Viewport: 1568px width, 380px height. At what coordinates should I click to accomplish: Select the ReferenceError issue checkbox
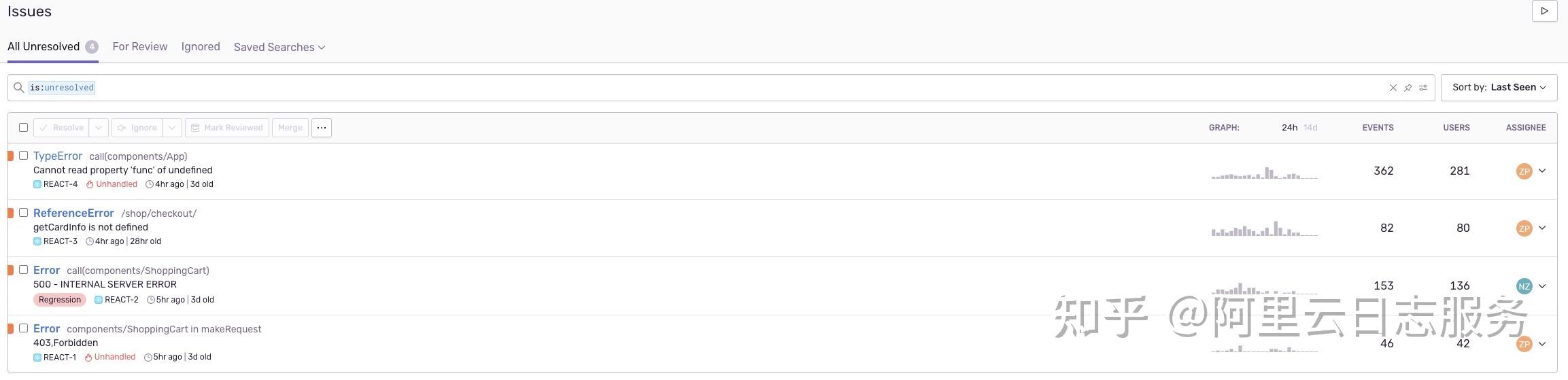point(24,213)
